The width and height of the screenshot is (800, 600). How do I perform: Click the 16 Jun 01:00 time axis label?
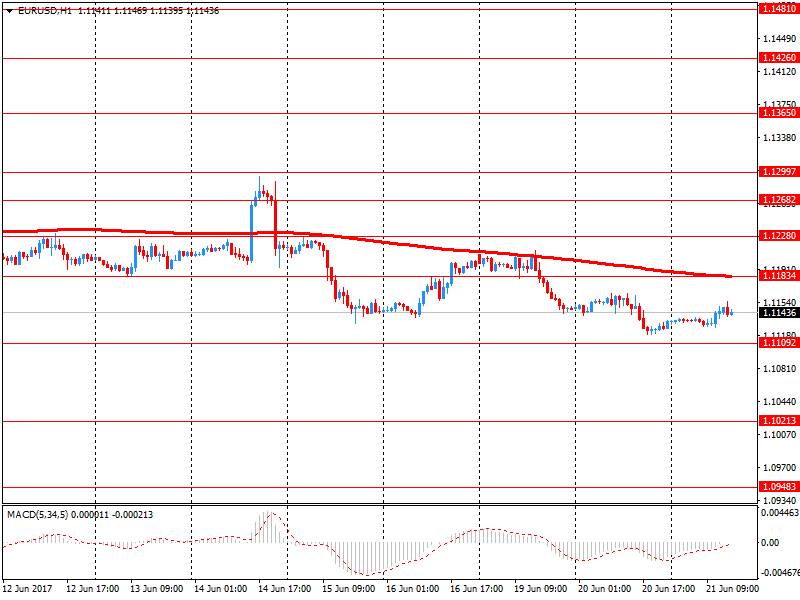(413, 589)
